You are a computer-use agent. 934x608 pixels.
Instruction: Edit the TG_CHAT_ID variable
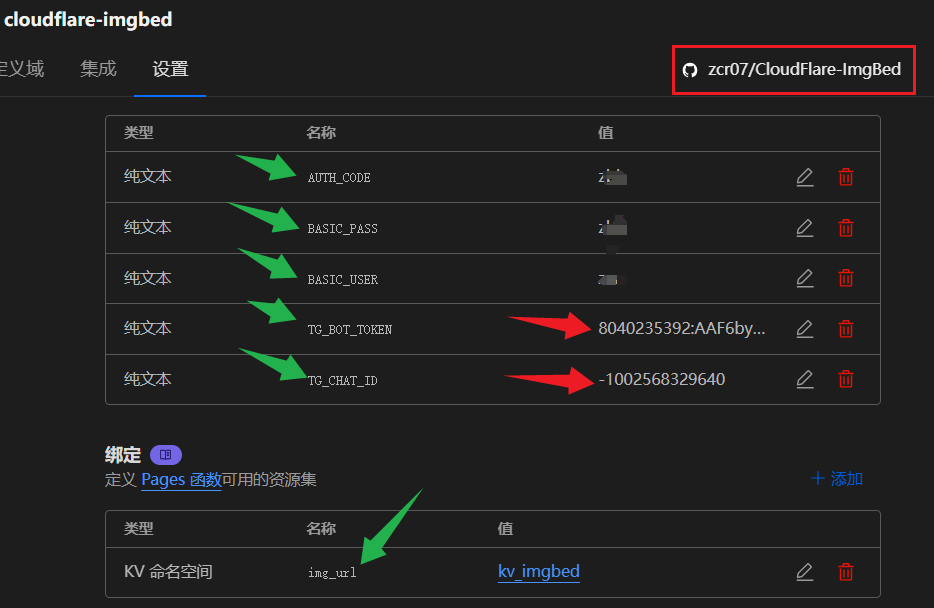coord(805,379)
